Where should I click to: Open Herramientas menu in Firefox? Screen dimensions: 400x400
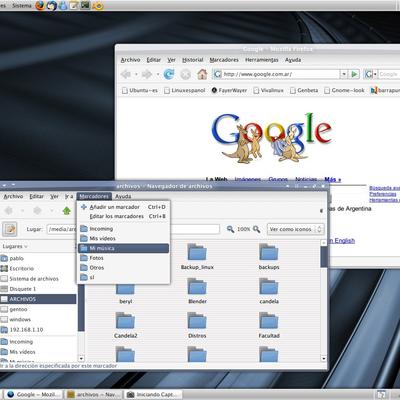point(262,60)
